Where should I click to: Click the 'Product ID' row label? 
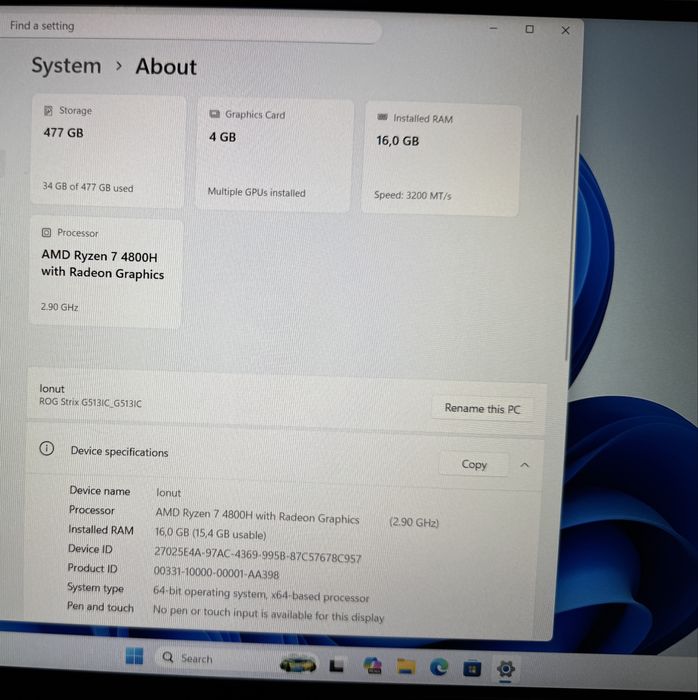pyautogui.click(x=92, y=568)
